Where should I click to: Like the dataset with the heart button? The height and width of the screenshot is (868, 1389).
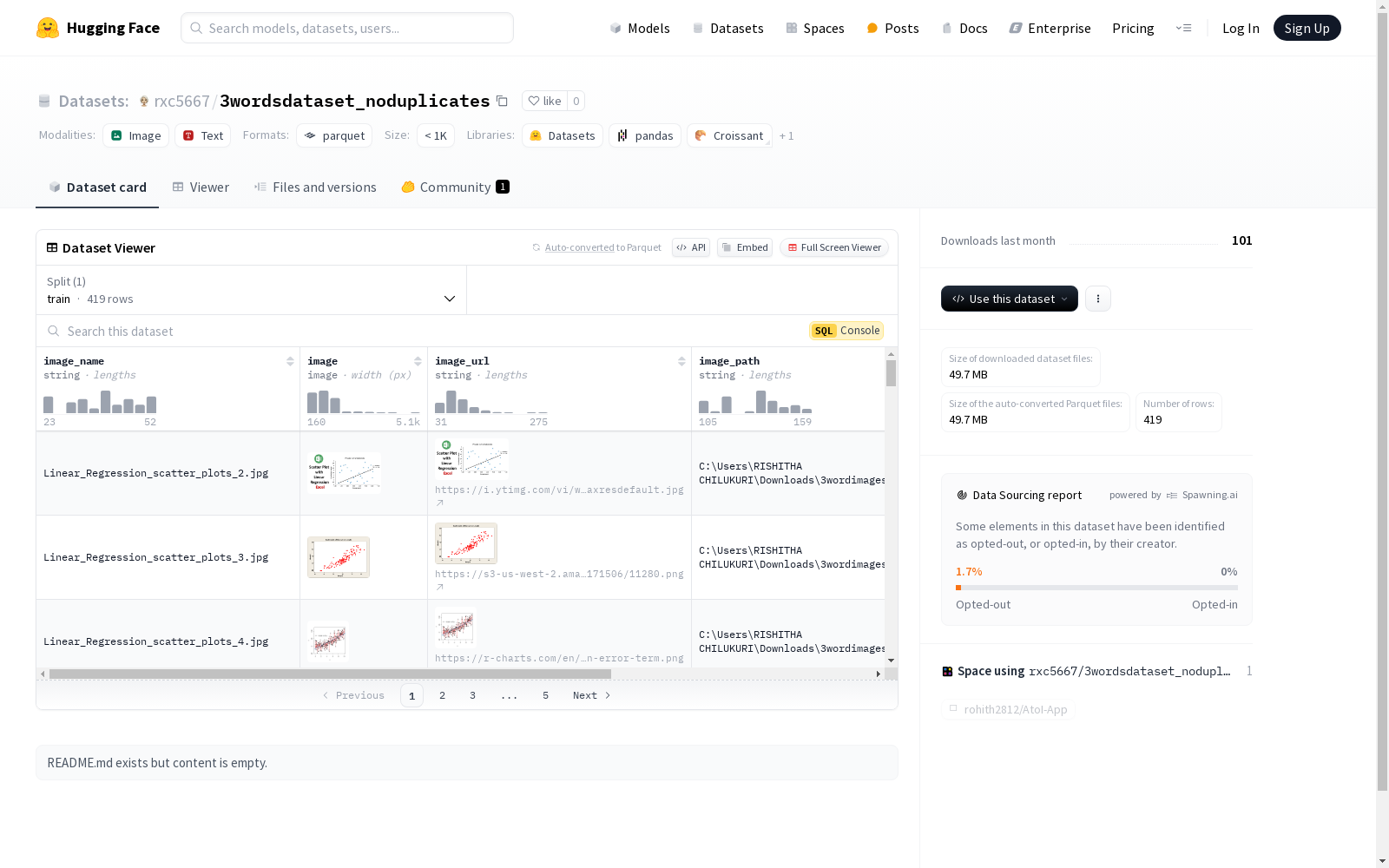pos(545,101)
